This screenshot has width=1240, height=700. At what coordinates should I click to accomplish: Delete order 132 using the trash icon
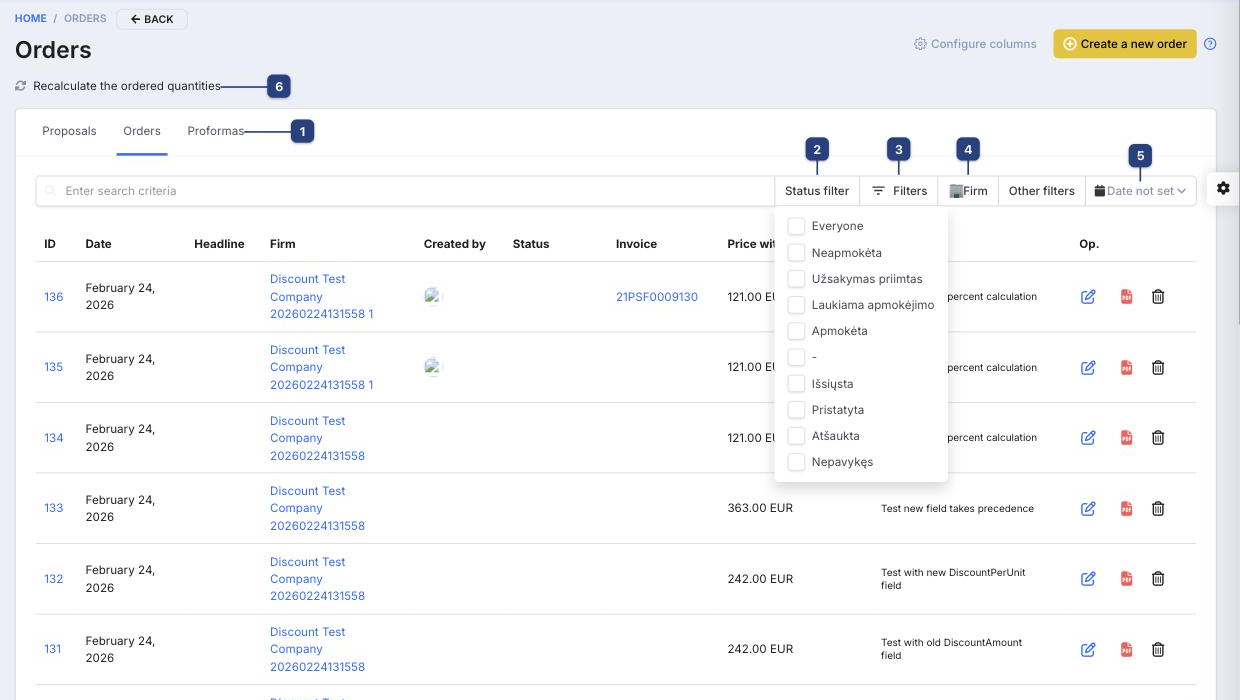tap(1158, 579)
